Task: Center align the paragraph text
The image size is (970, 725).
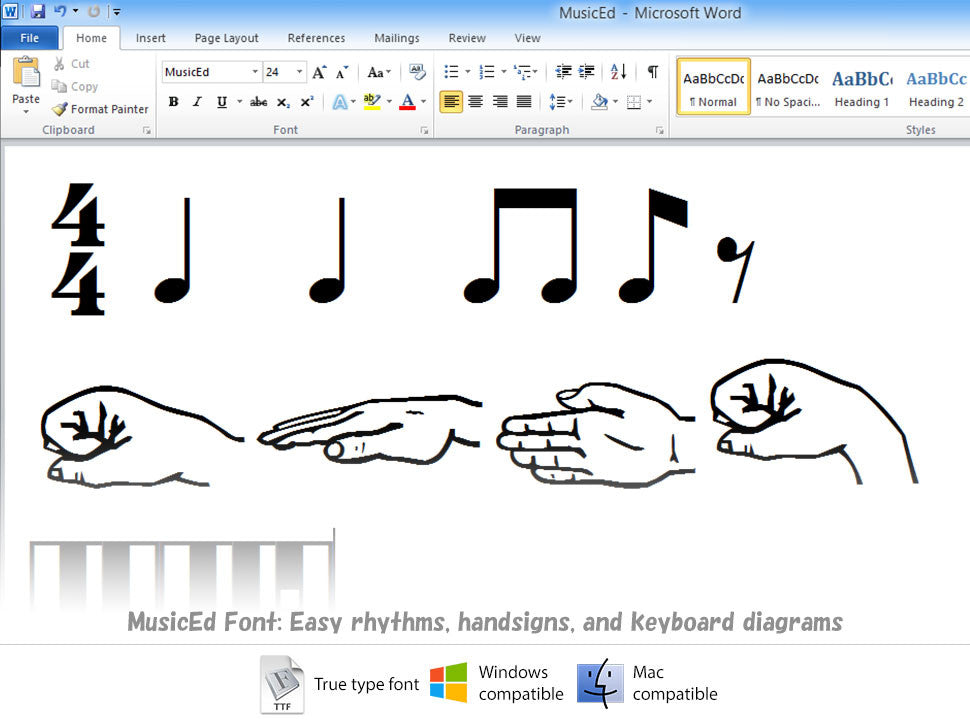Action: (476, 102)
